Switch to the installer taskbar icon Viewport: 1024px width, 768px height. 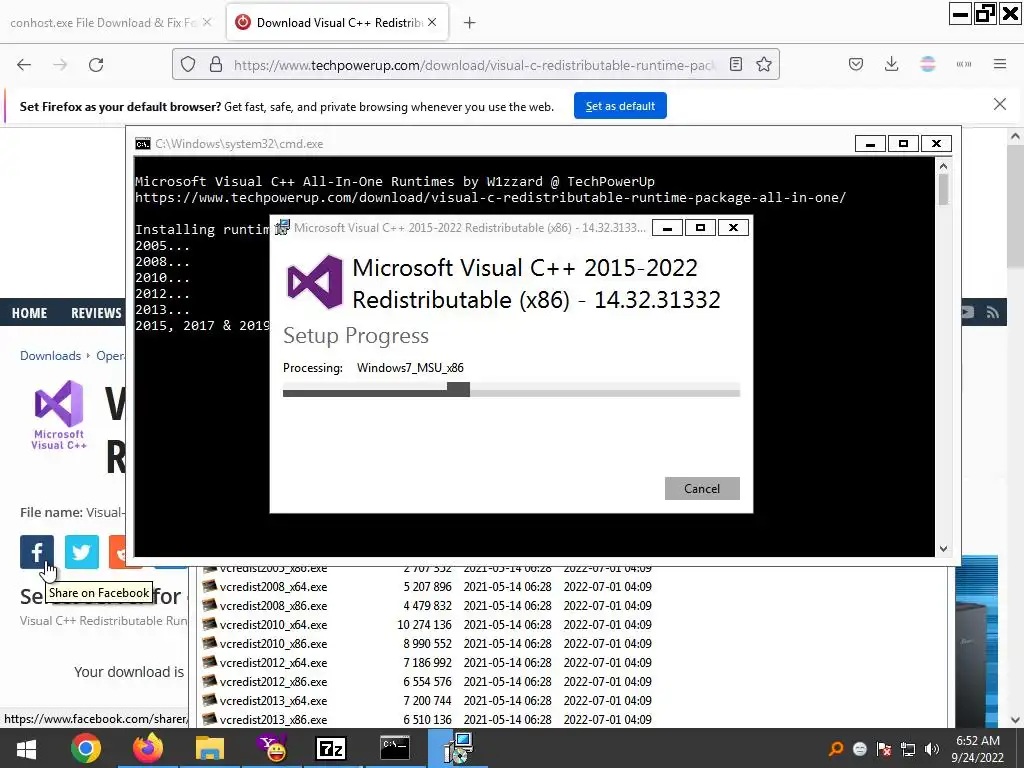[x=458, y=748]
